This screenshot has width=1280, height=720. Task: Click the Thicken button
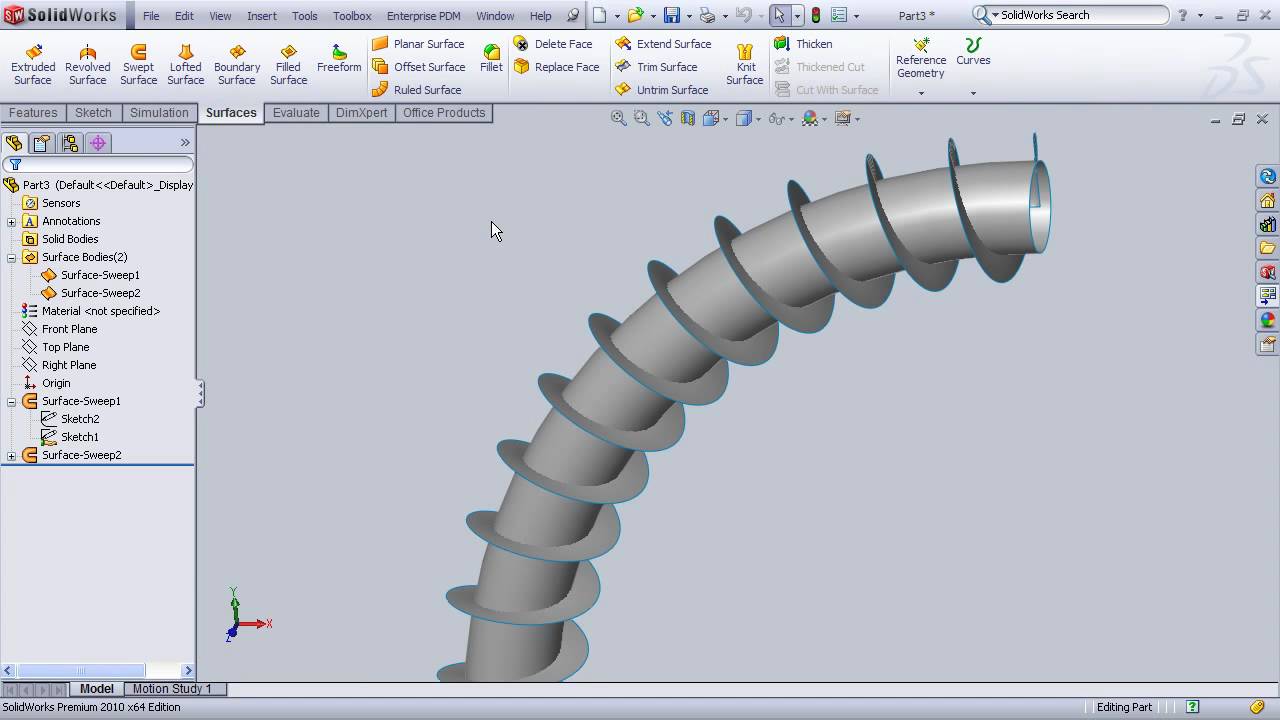tap(804, 44)
